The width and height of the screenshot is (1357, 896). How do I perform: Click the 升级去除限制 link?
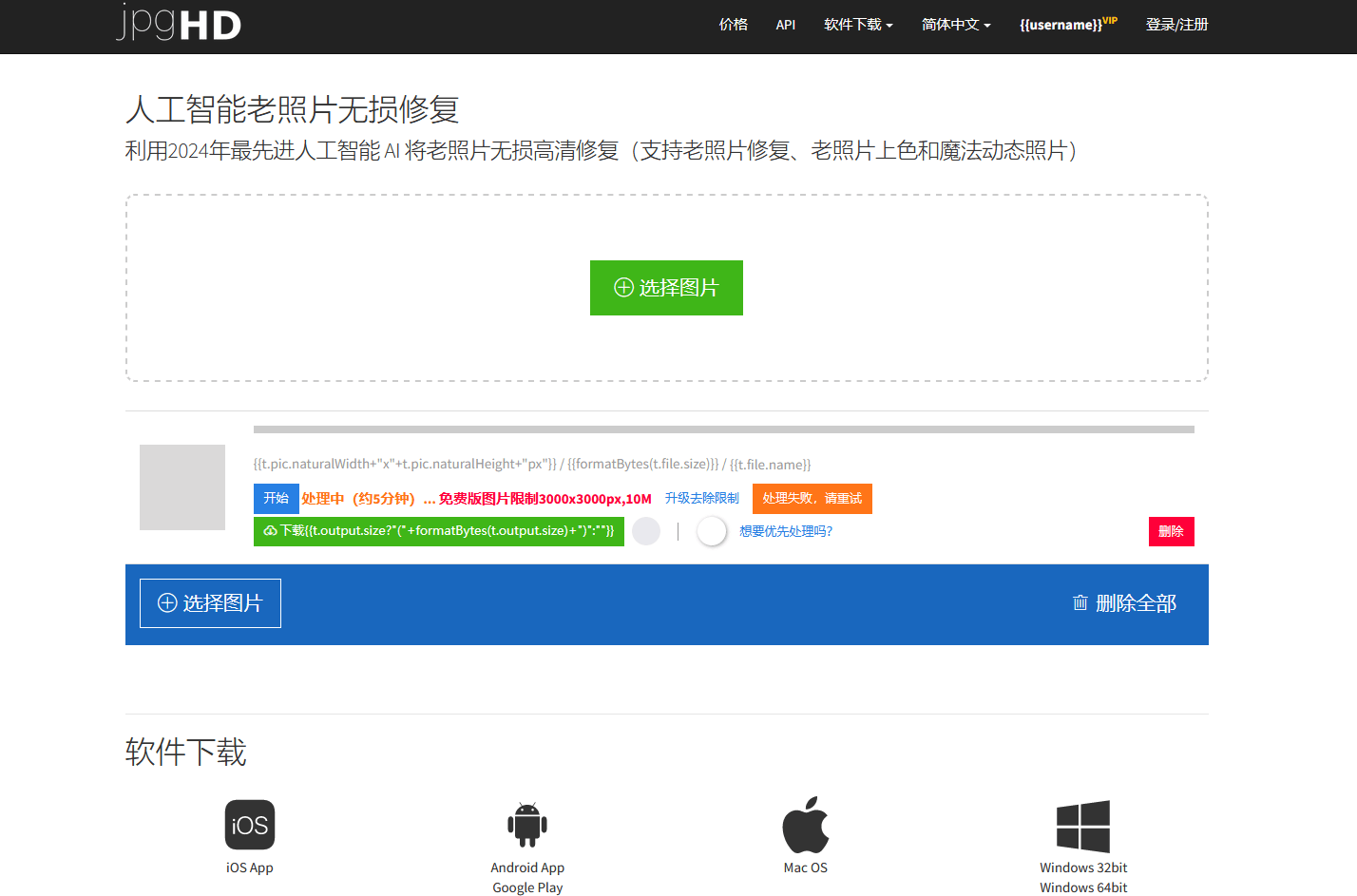click(701, 498)
